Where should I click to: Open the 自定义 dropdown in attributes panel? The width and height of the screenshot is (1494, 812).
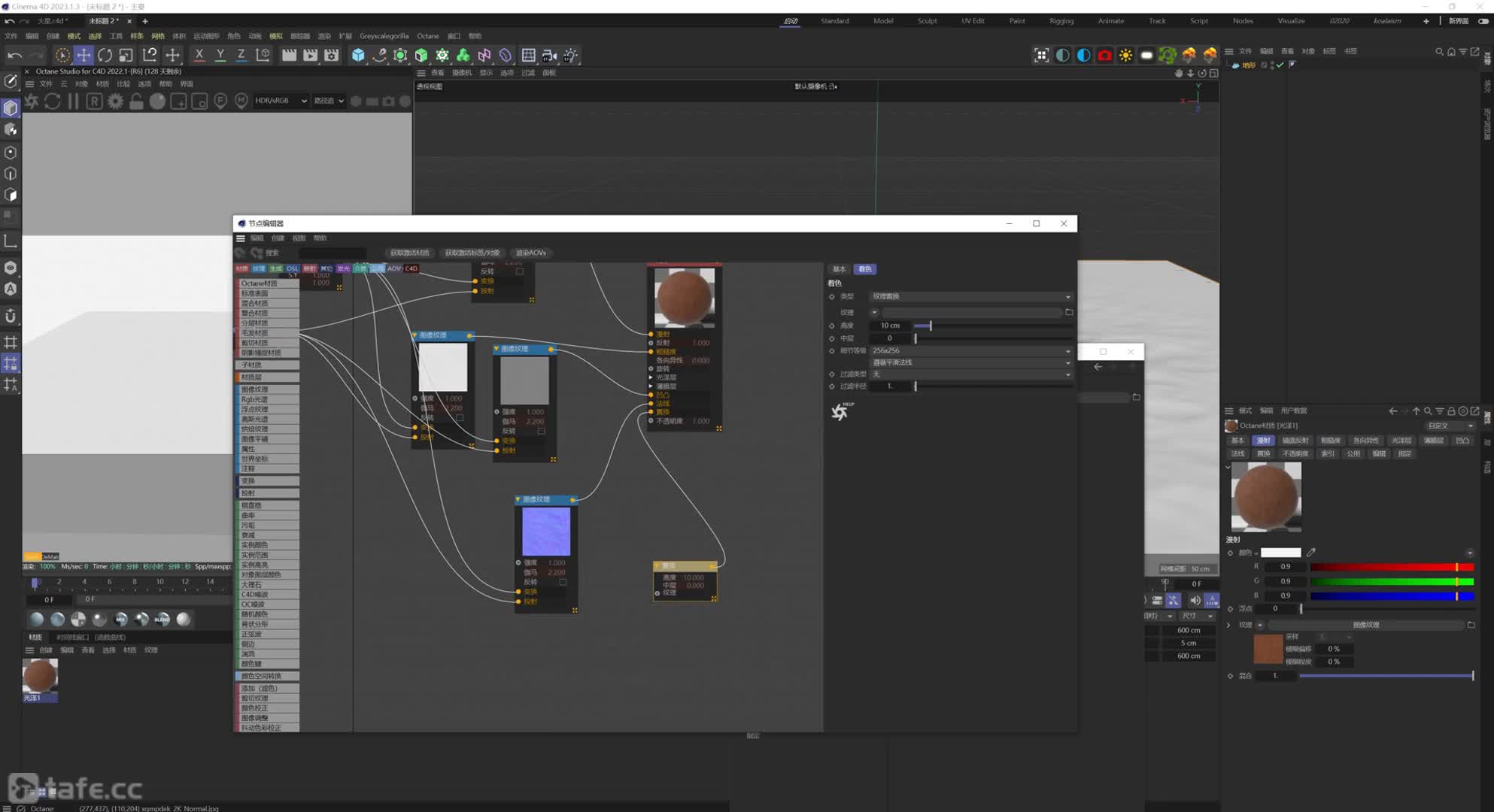(1451, 426)
